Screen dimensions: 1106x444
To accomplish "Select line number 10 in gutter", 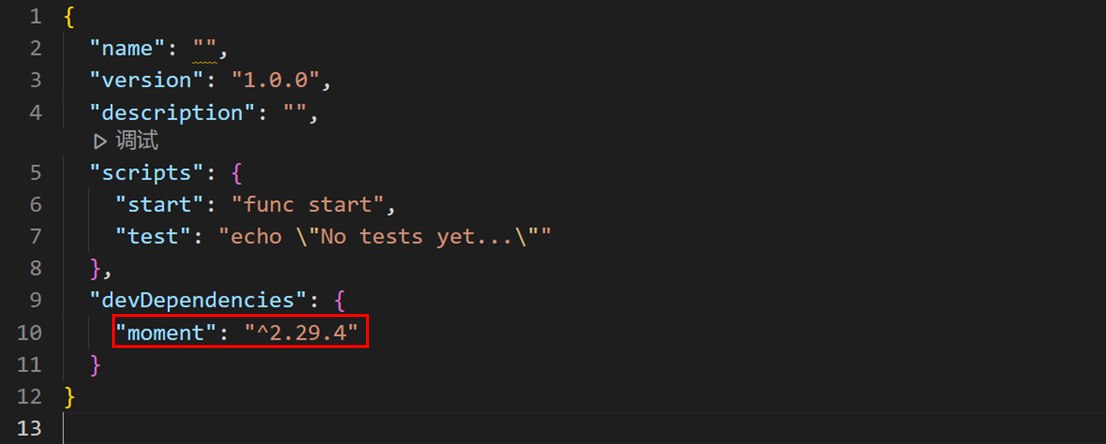I will 29,332.
